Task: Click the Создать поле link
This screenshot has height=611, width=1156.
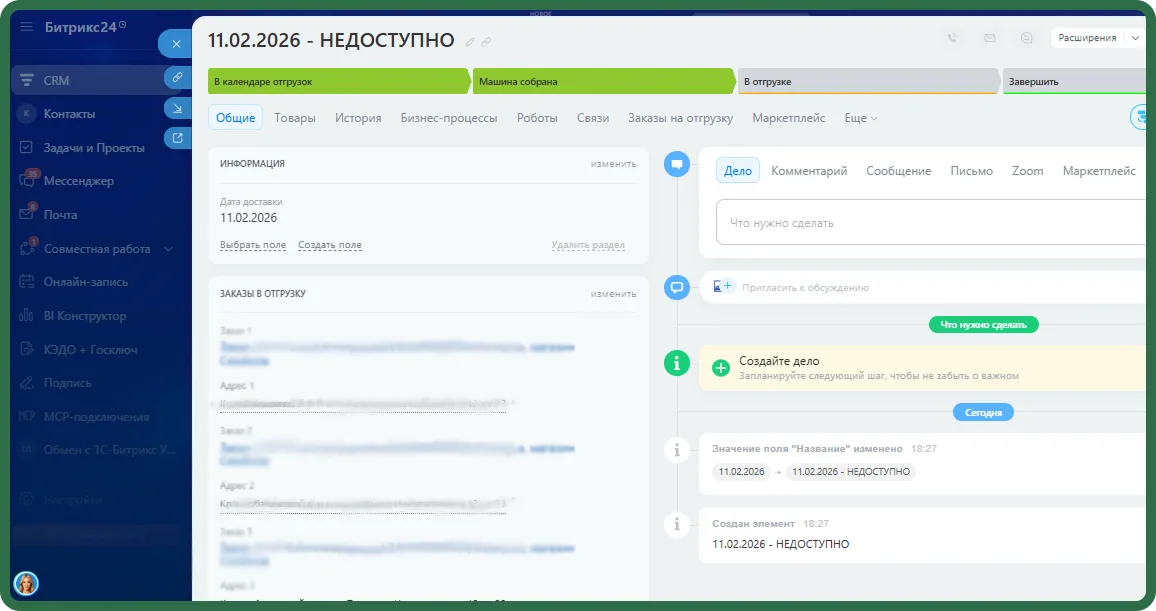Action: point(330,245)
